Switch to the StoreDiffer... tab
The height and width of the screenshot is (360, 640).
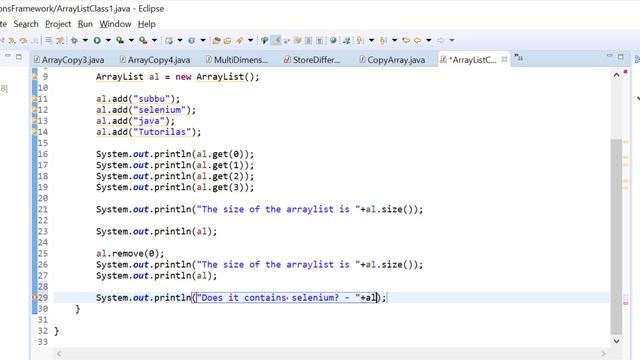[x=312, y=60]
